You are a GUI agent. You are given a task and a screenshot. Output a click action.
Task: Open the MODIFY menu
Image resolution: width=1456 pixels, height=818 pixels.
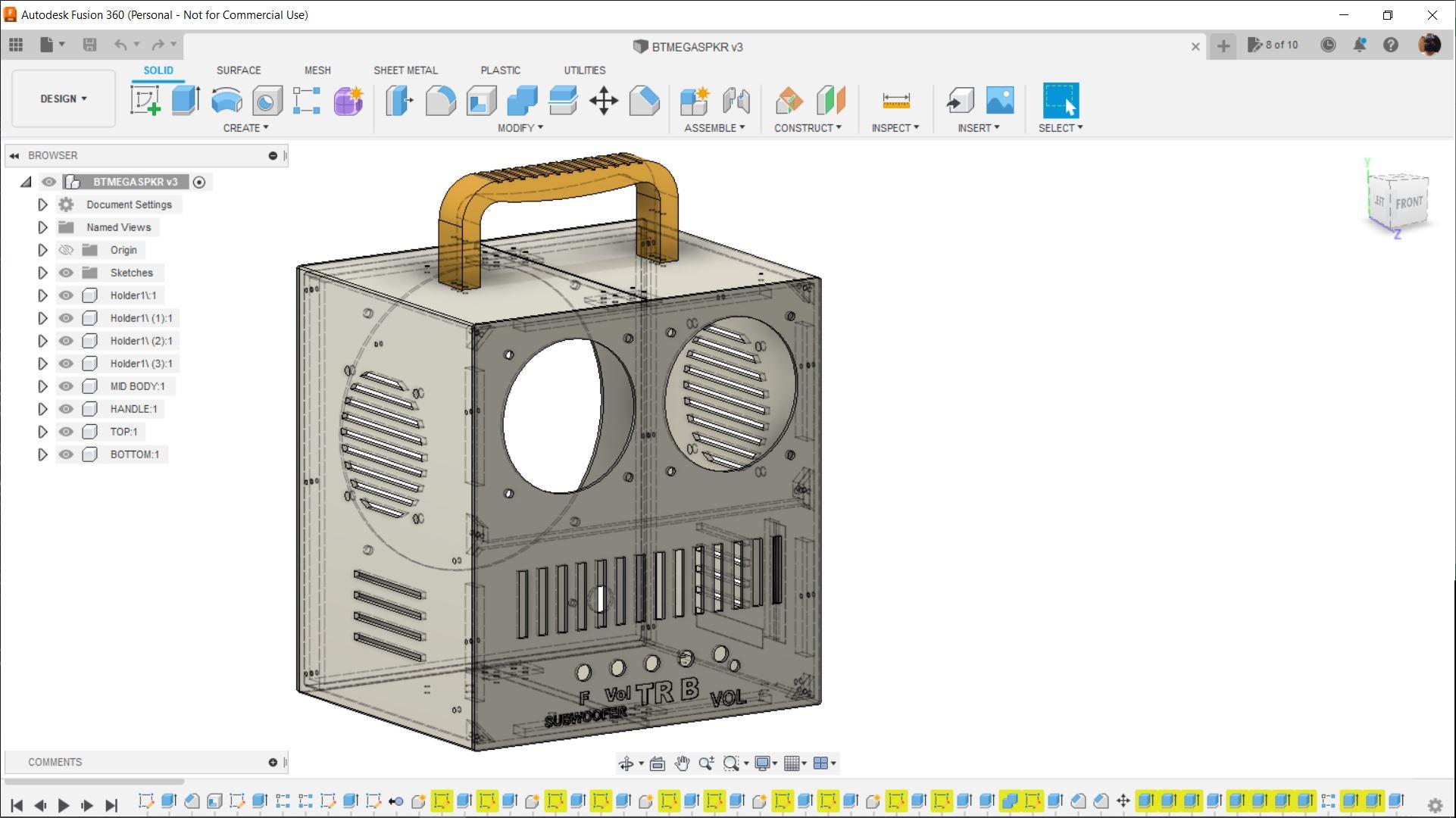pos(520,128)
